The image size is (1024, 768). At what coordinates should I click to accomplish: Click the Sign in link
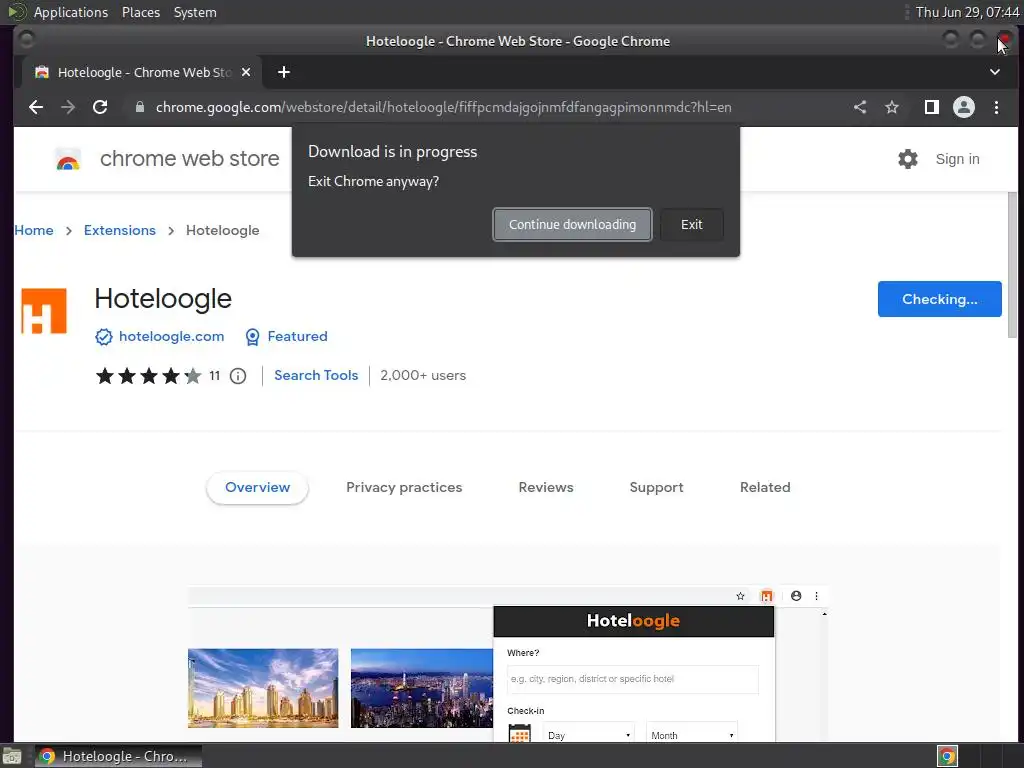[x=957, y=159]
